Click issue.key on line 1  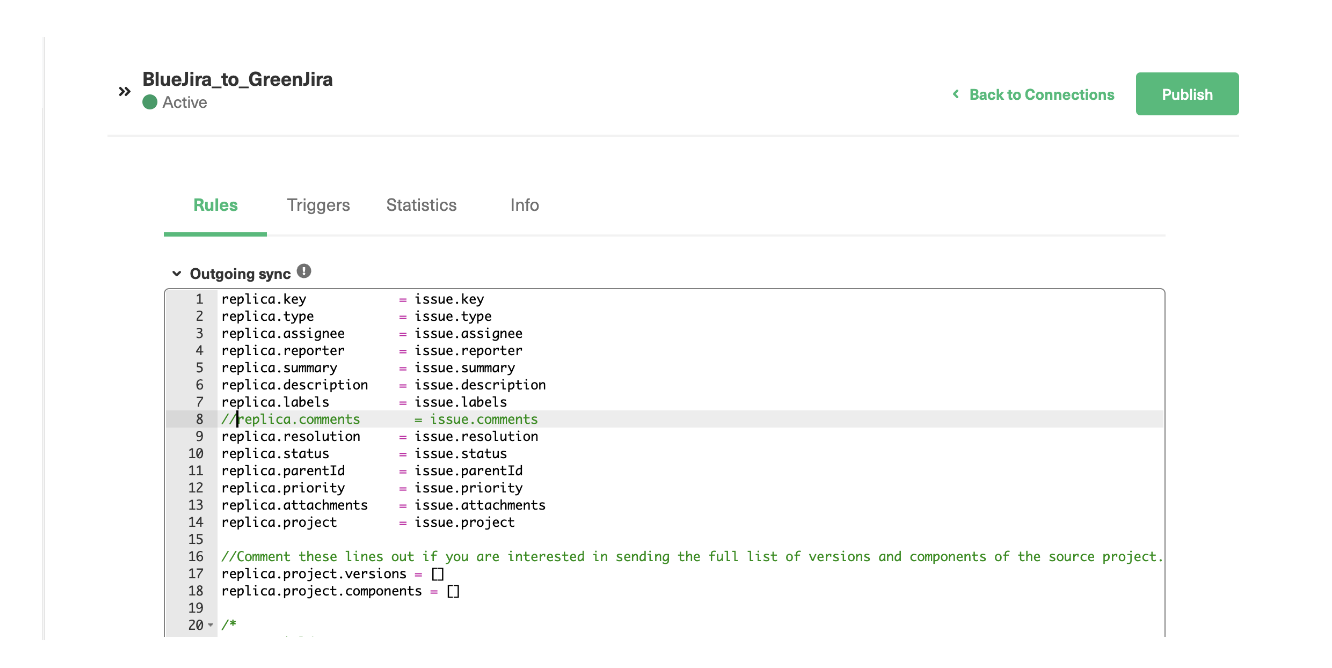[x=449, y=299]
